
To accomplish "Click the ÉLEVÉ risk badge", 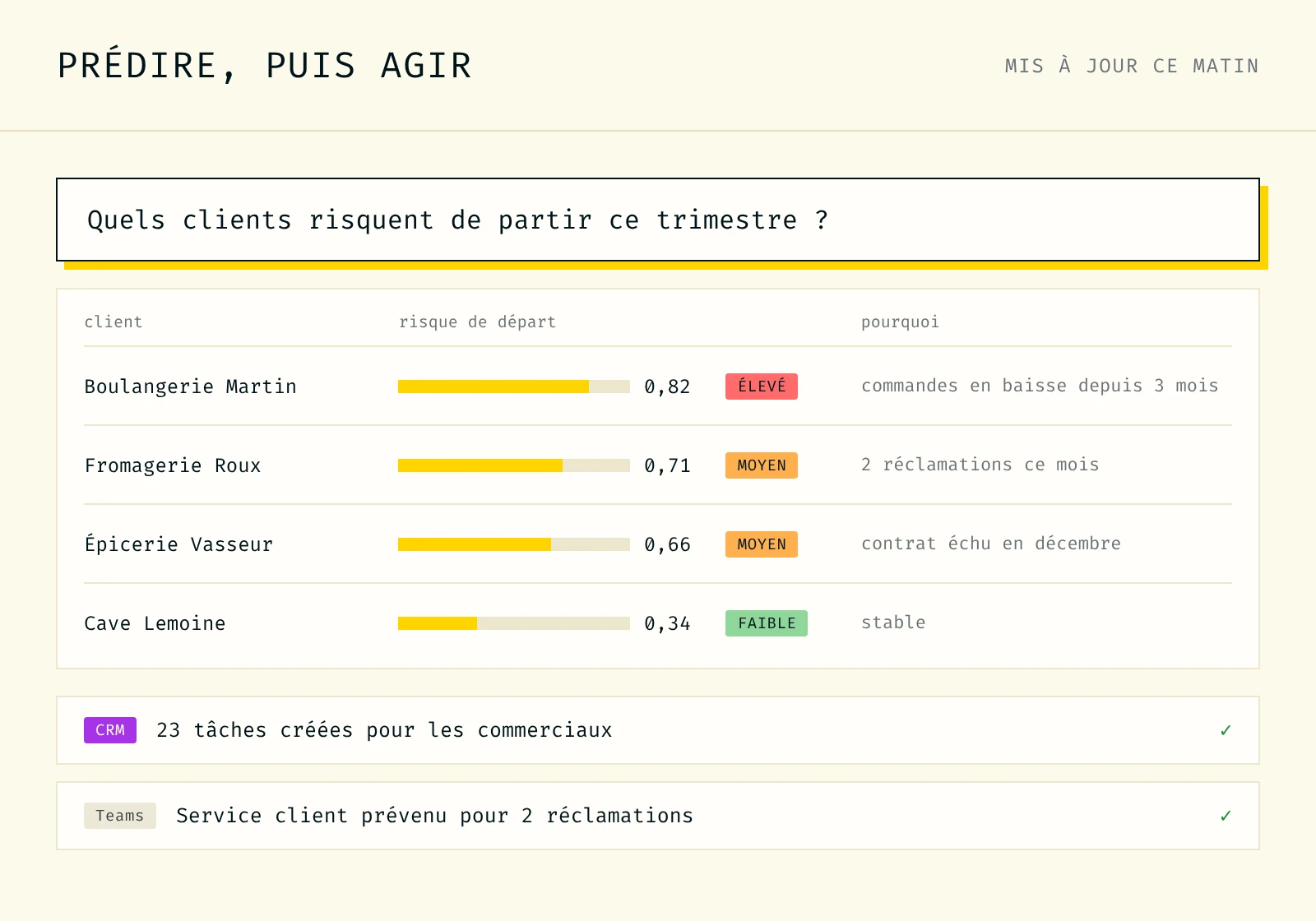I will [762, 386].
